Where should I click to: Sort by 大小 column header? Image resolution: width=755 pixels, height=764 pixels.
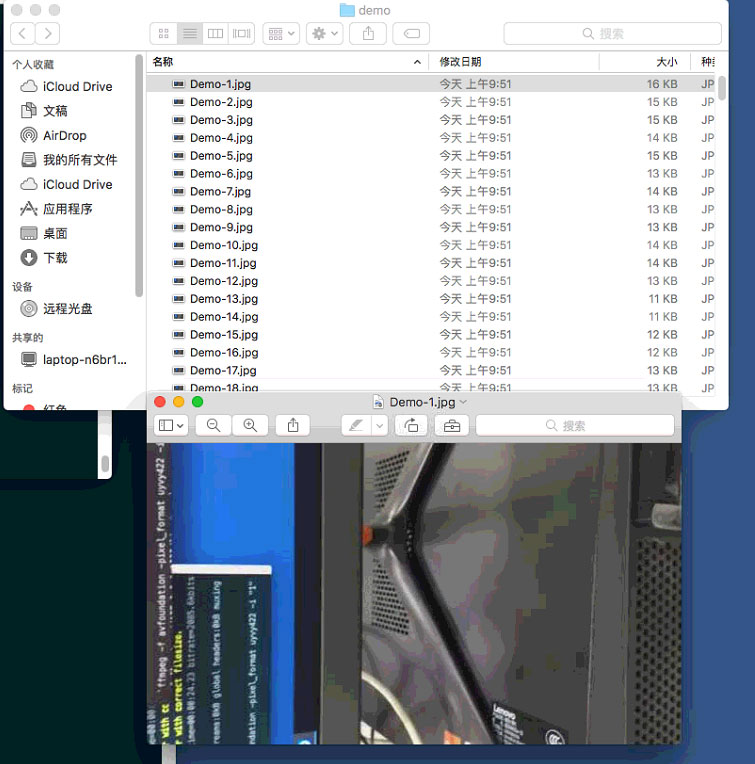point(666,62)
